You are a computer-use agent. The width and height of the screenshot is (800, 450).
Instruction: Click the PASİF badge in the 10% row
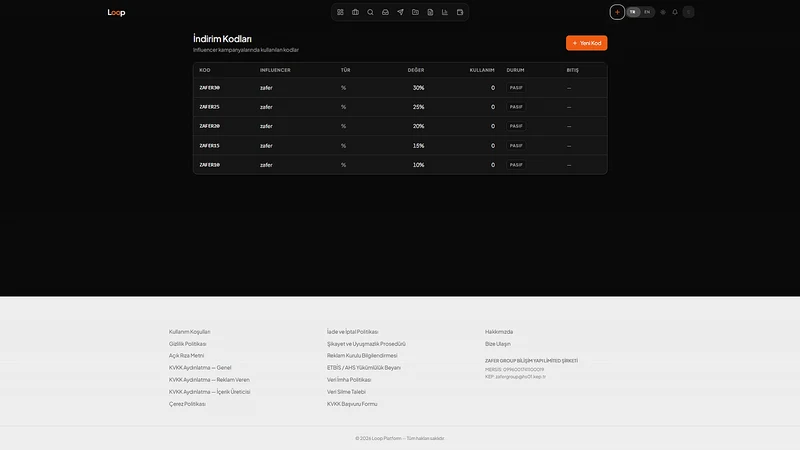tap(516, 165)
